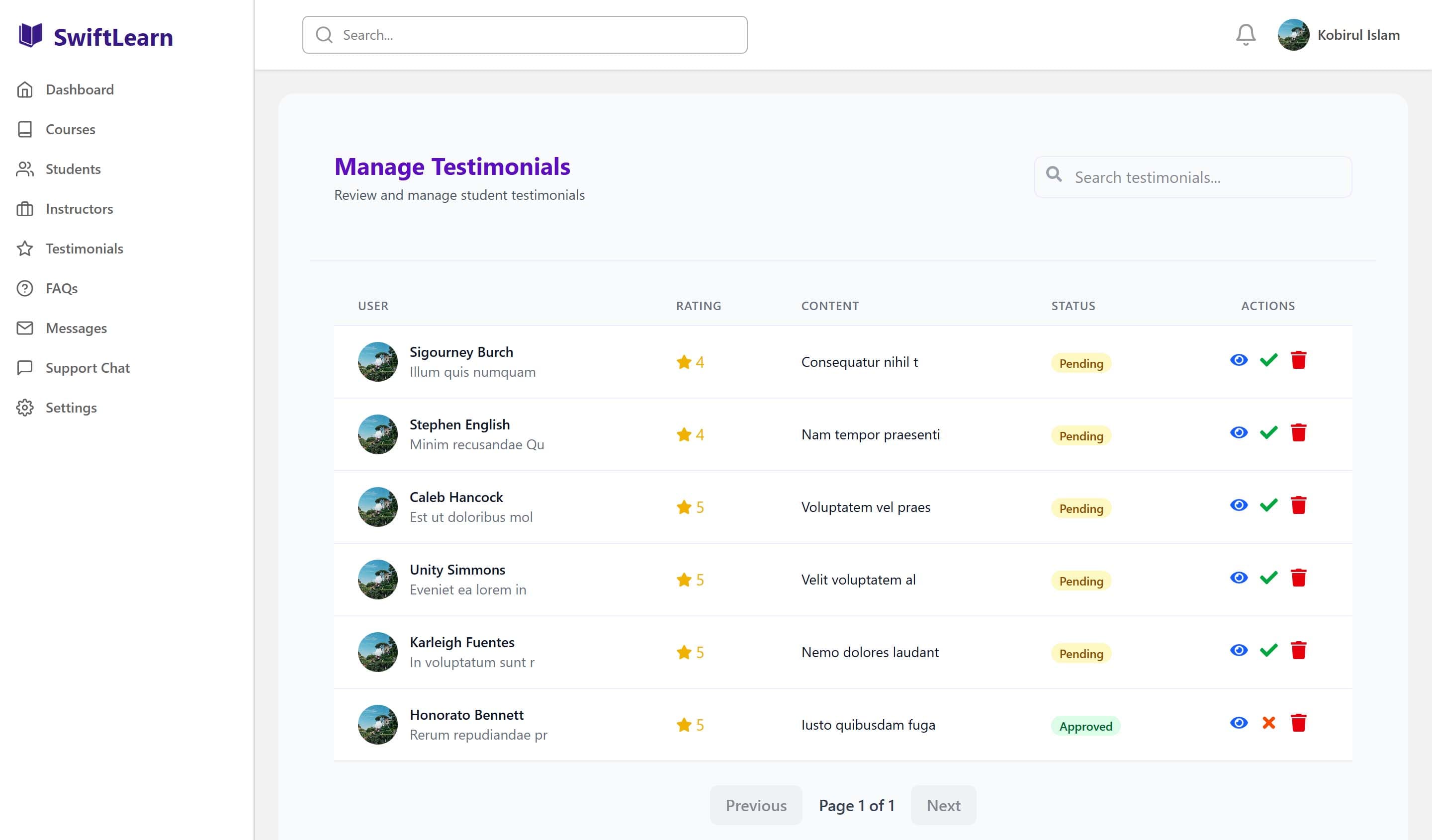Open the Messages envelope icon
The image size is (1432, 840).
pyautogui.click(x=25, y=328)
